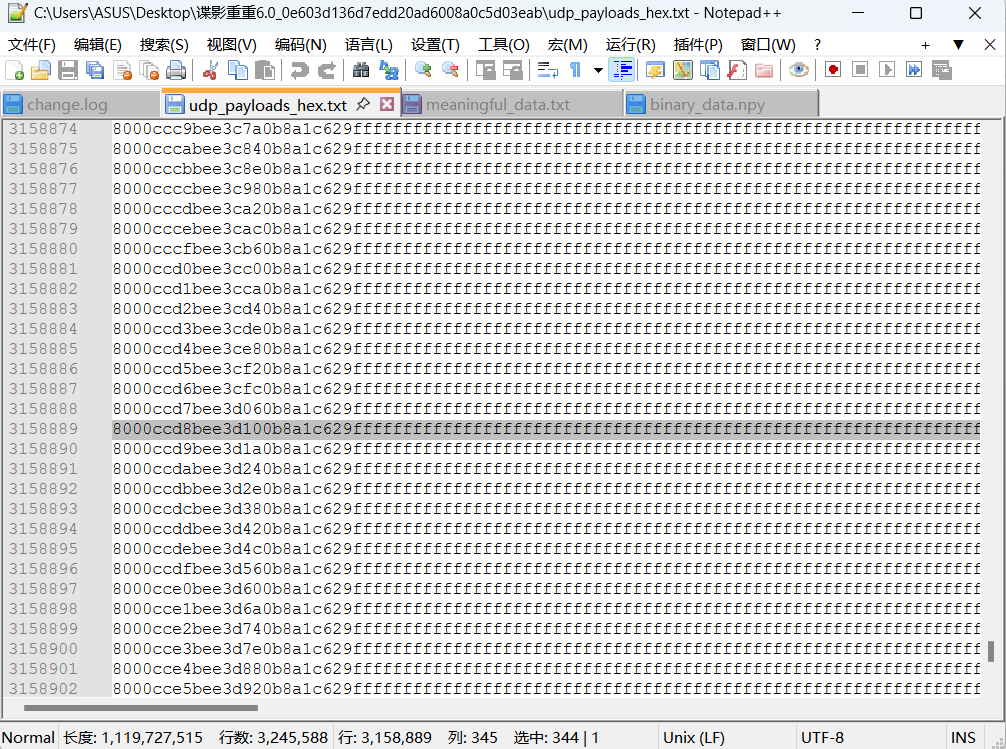This screenshot has width=1006, height=749.
Task: Toggle the Monitoring eye icon
Action: point(798,70)
